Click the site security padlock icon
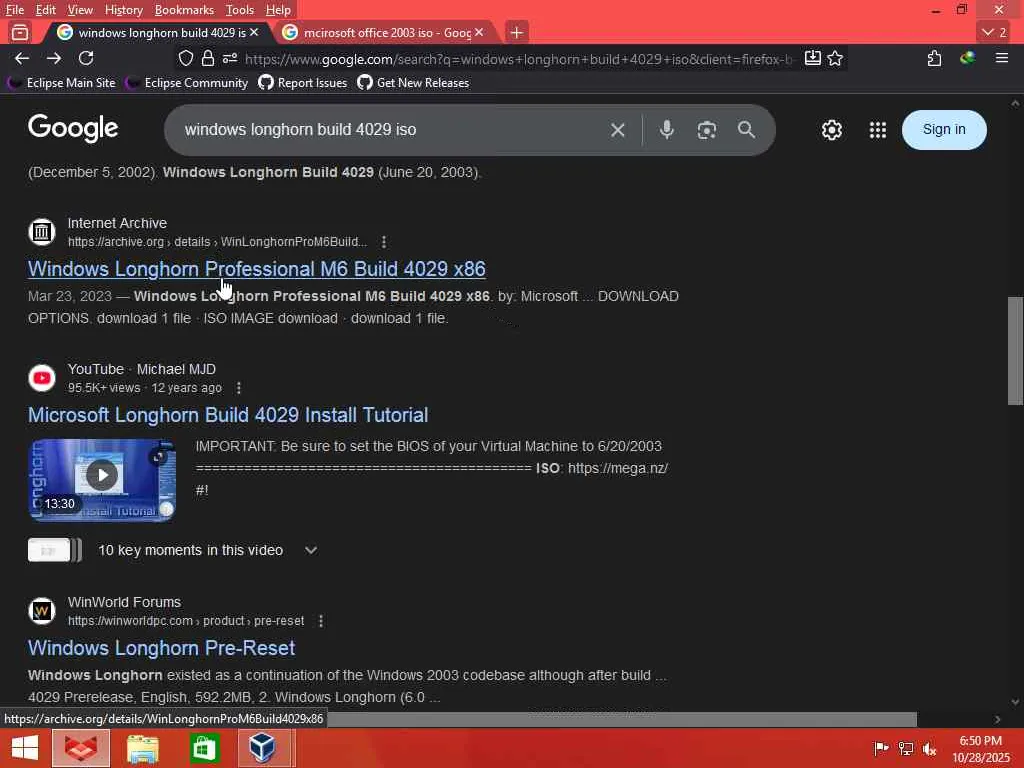The width and height of the screenshot is (1024, 768). coord(208,59)
